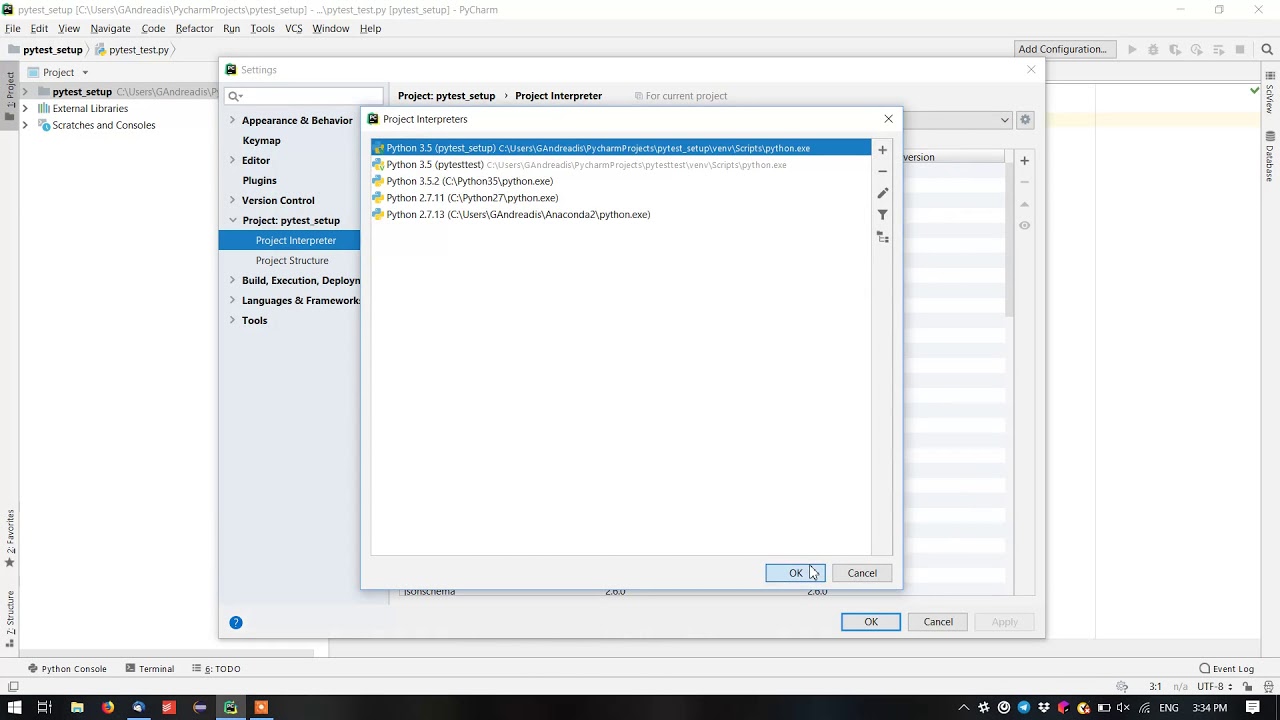Viewport: 1280px width, 720px height.
Task: Select Plugins in settings list
Action: (259, 180)
